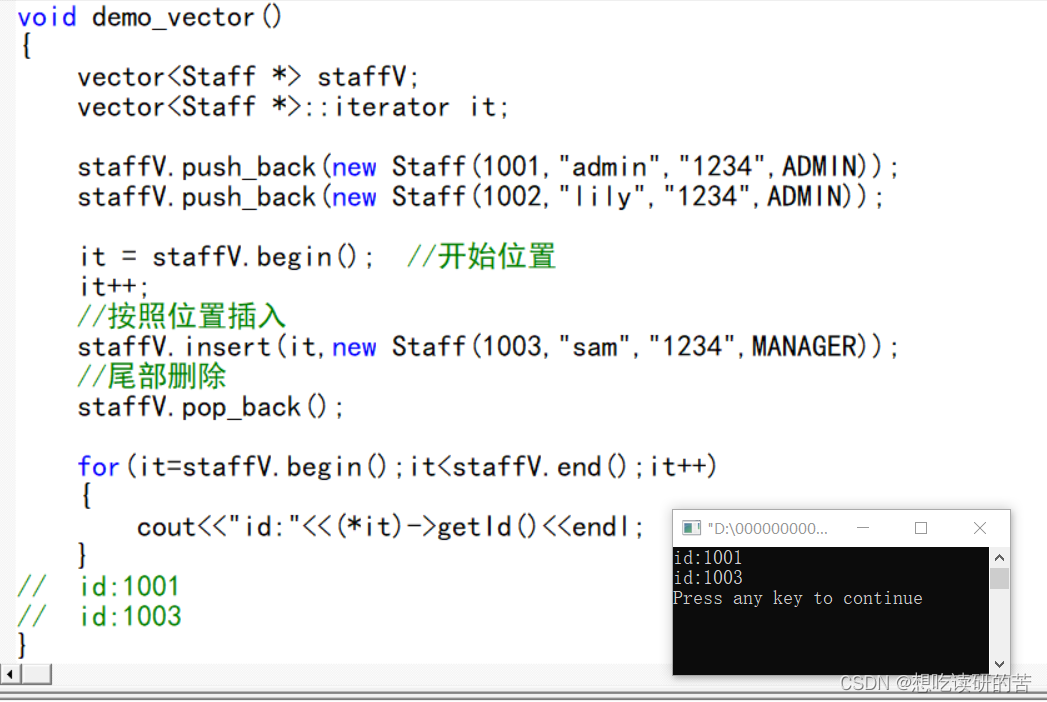Click the comment //按照位置插入
Image resolution: width=1047 pixels, height=702 pixels.
pos(181,316)
